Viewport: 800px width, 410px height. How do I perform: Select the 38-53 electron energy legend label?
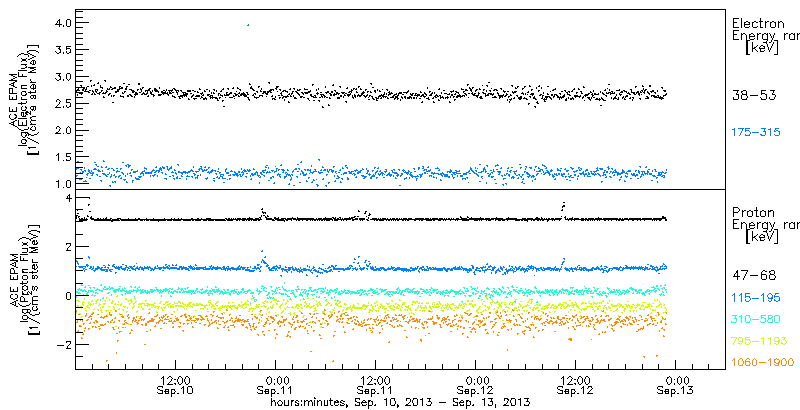[x=754, y=95]
